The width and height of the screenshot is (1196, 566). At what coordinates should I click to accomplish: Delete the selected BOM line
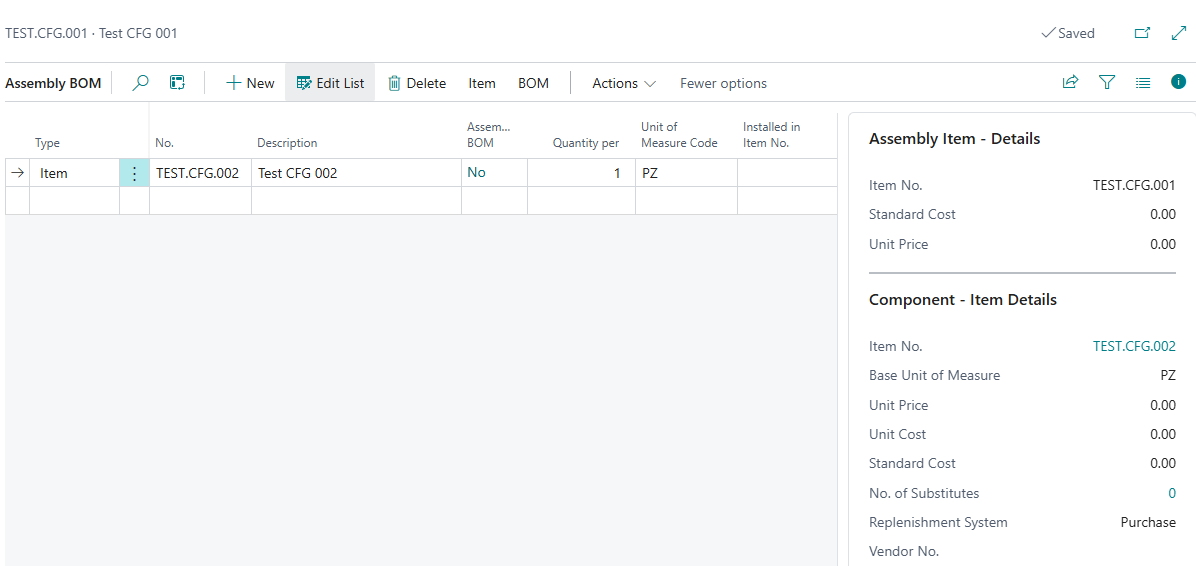click(x=417, y=83)
